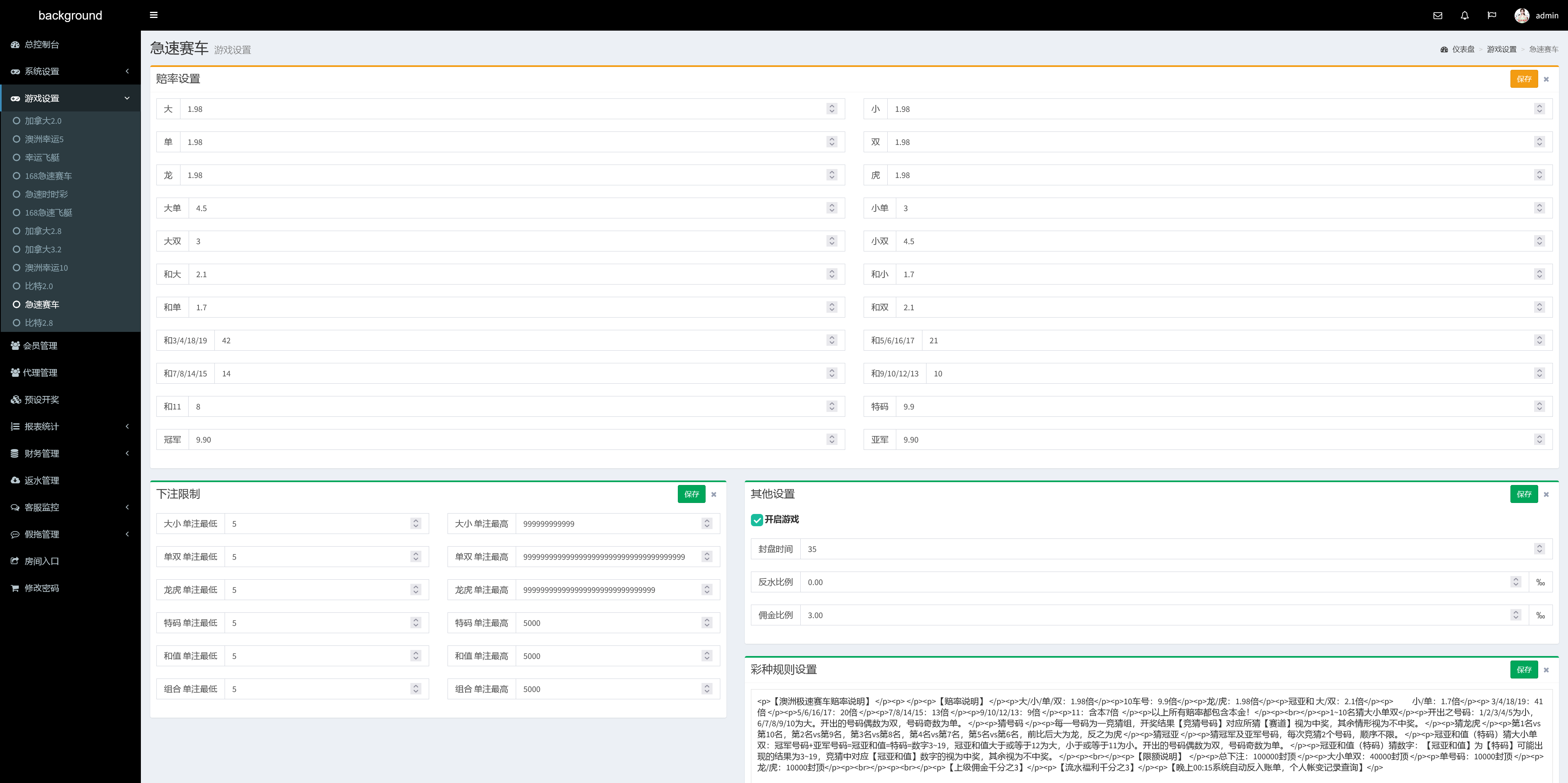Select 比特2.8 in the sidebar
1568x783 pixels.
pos(38,323)
